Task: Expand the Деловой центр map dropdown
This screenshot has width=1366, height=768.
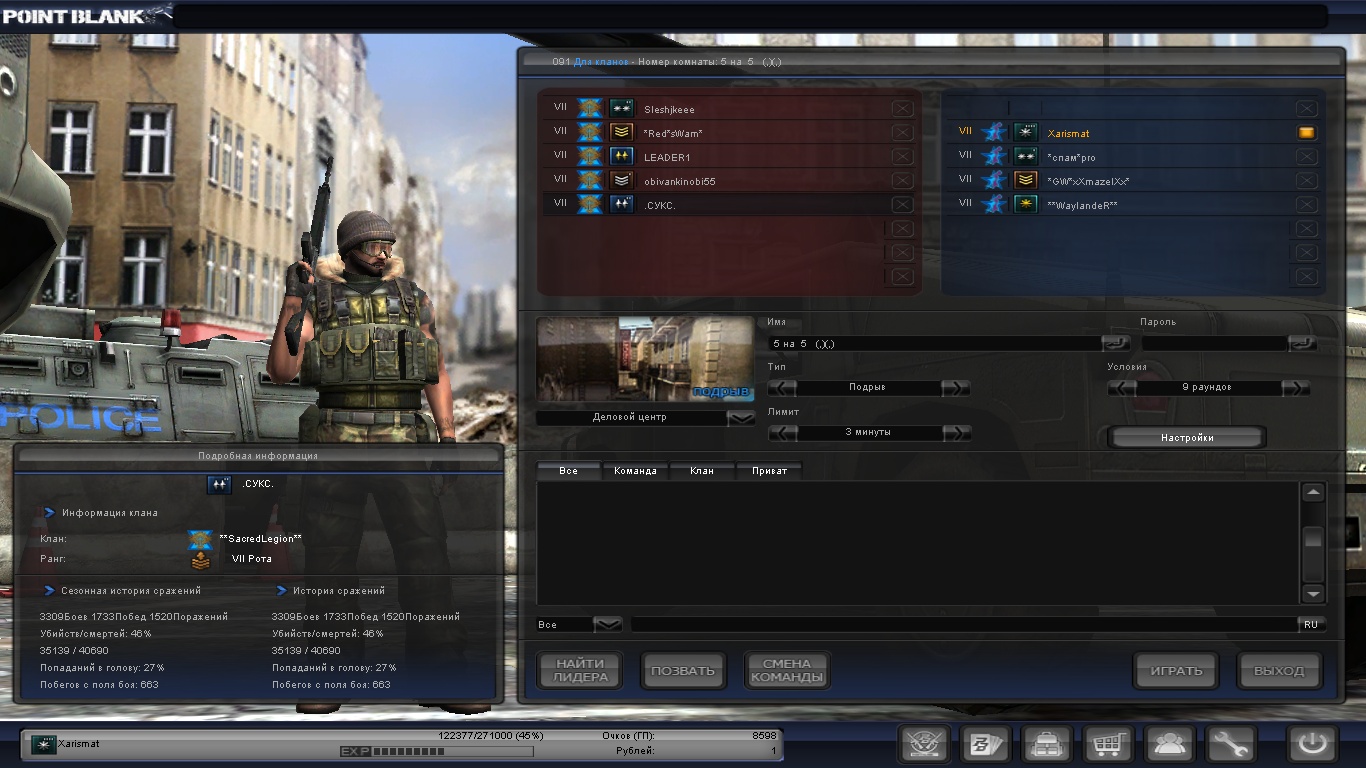Action: coord(741,418)
